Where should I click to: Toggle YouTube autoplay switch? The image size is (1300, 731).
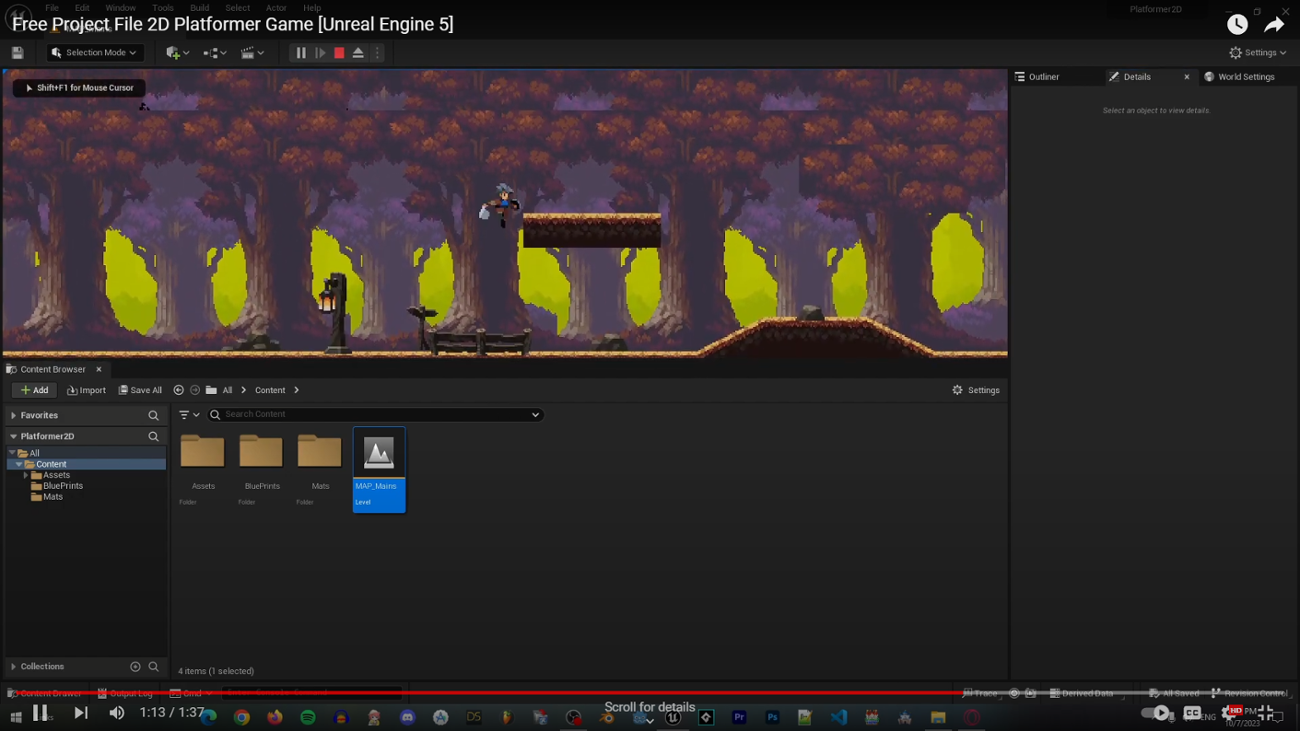coord(1155,713)
